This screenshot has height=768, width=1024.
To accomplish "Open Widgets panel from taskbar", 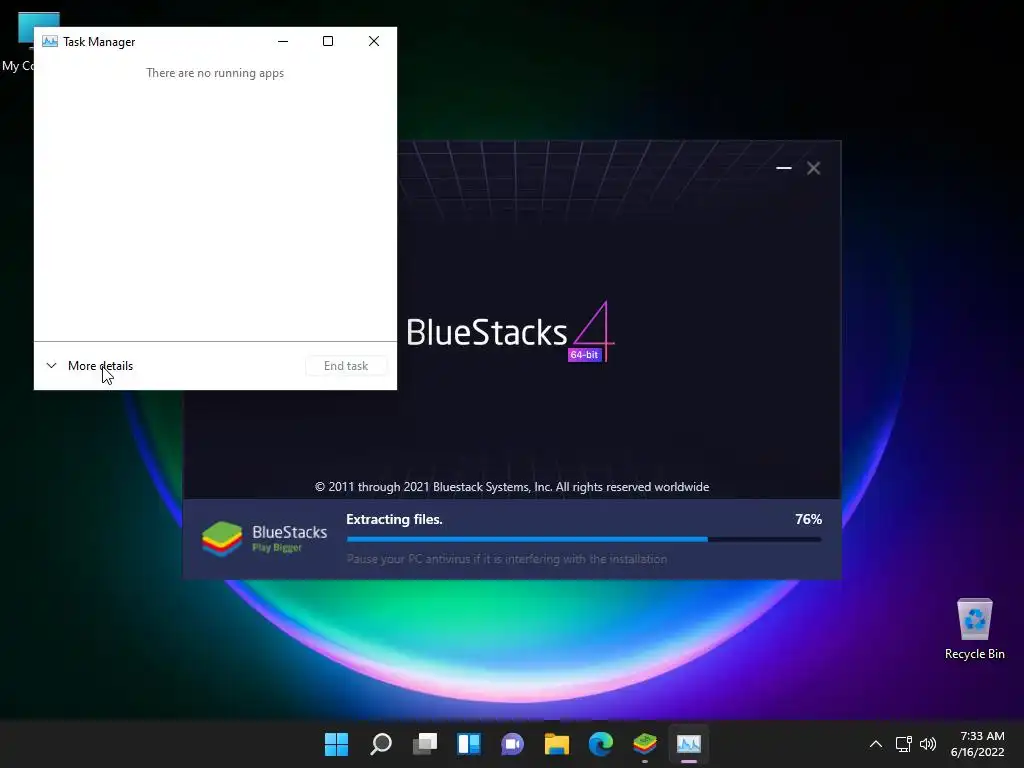I will (x=469, y=744).
